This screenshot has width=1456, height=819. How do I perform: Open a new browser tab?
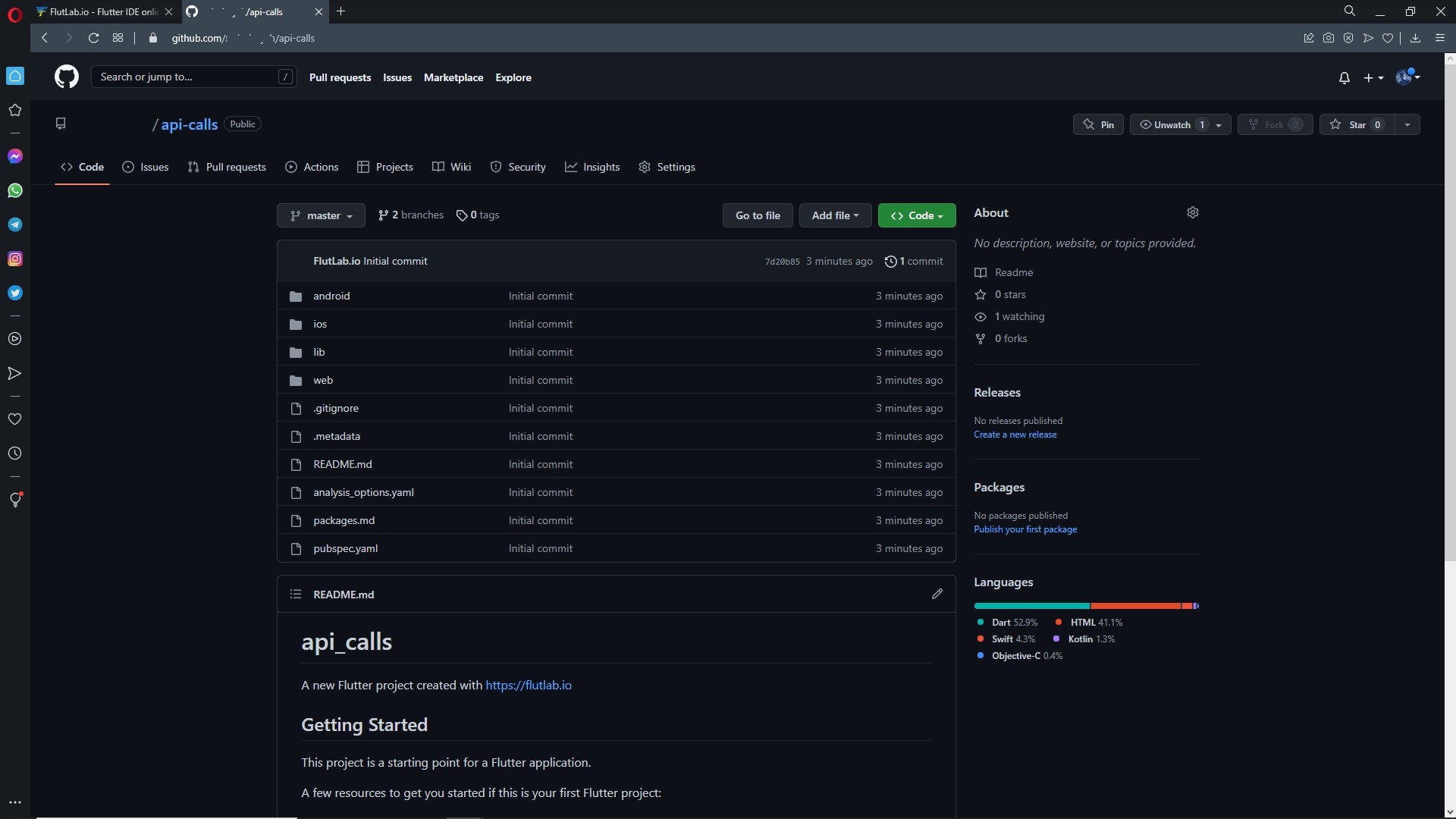(x=340, y=11)
